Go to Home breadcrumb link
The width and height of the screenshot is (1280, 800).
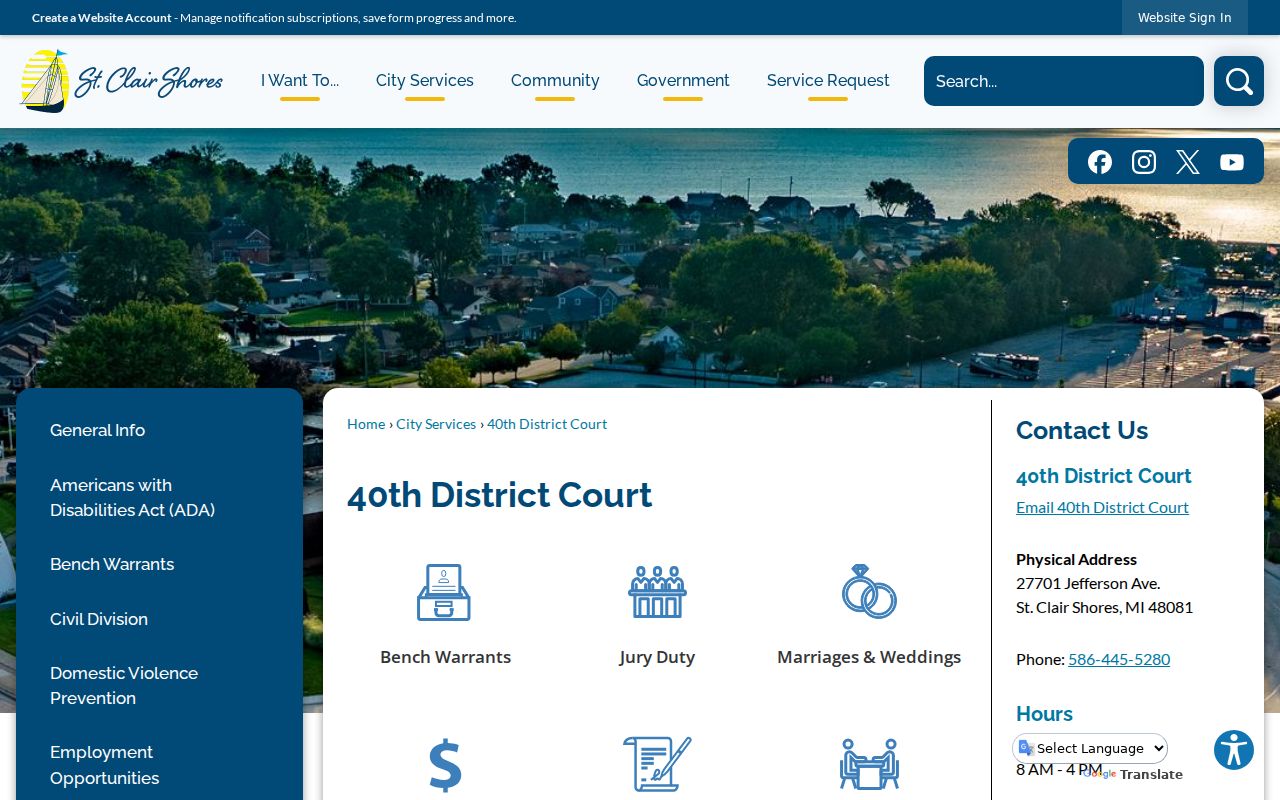366,424
